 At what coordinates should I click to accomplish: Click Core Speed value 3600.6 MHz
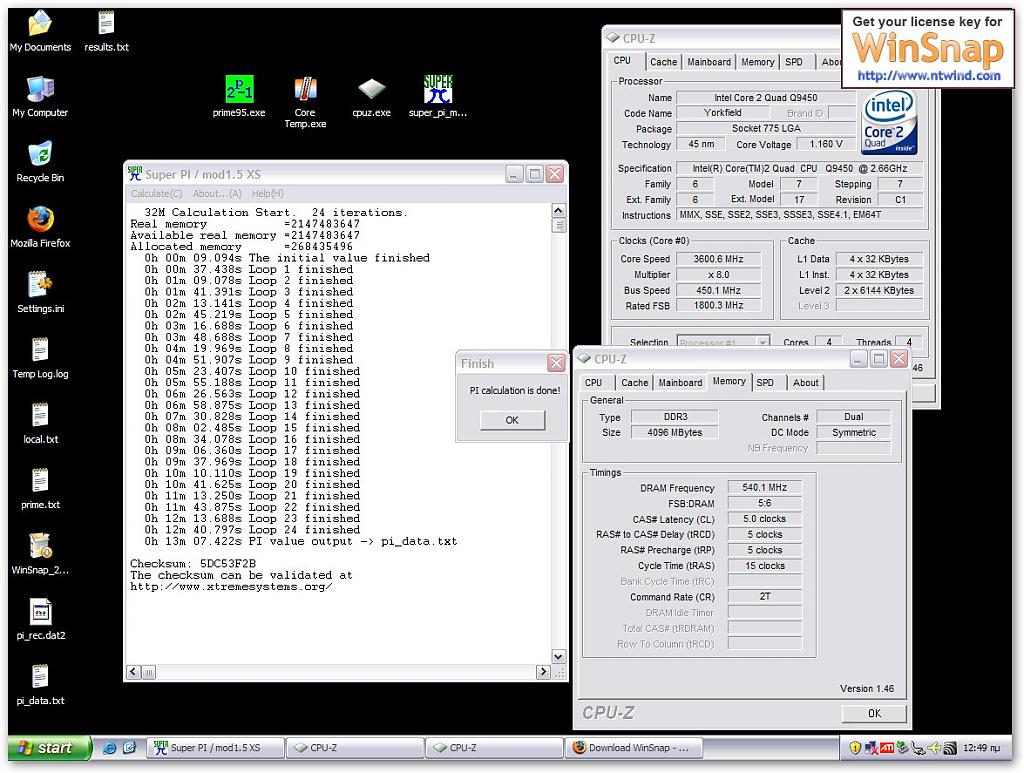click(x=718, y=259)
